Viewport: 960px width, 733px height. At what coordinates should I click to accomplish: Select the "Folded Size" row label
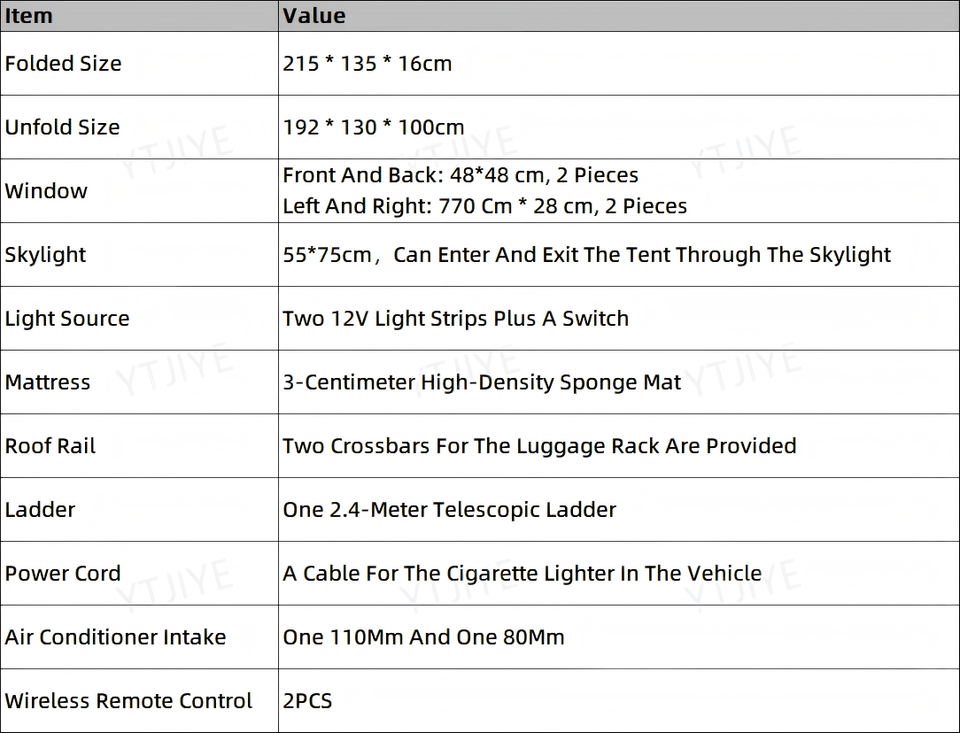(x=63, y=64)
